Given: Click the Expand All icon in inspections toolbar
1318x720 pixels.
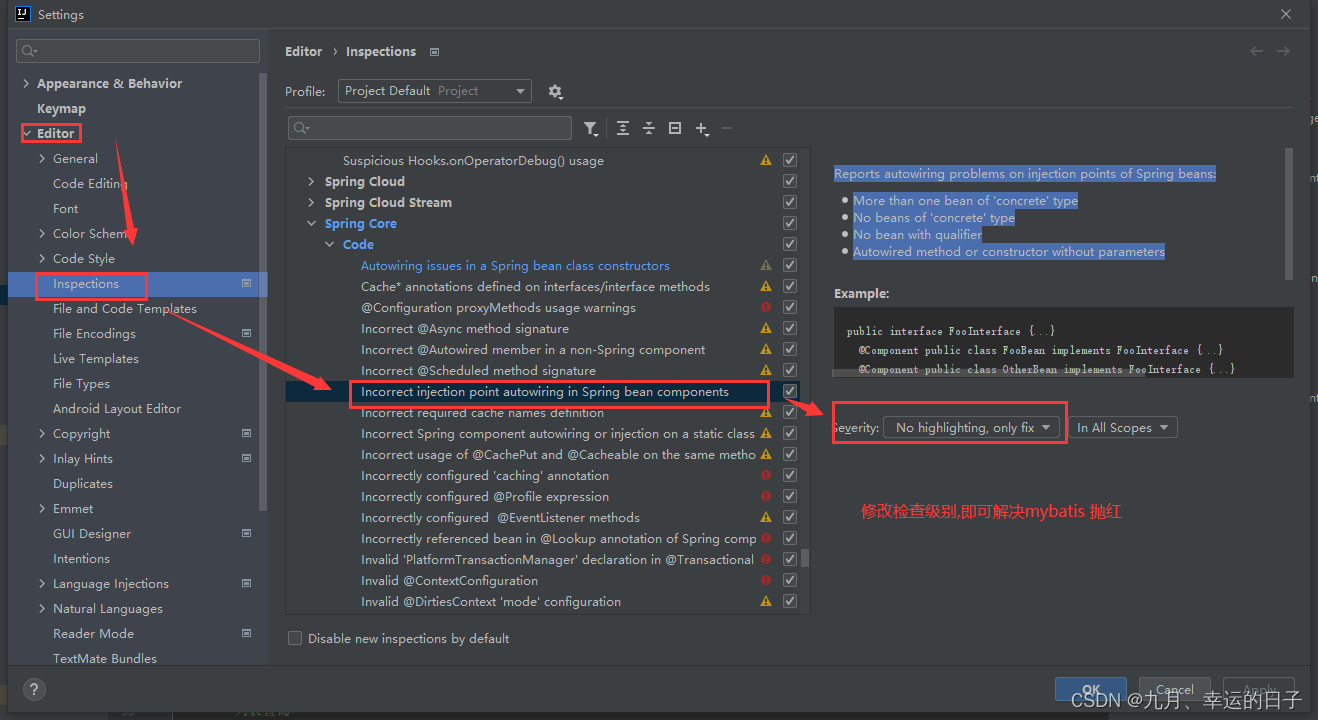Looking at the screenshot, I should pyautogui.click(x=623, y=128).
